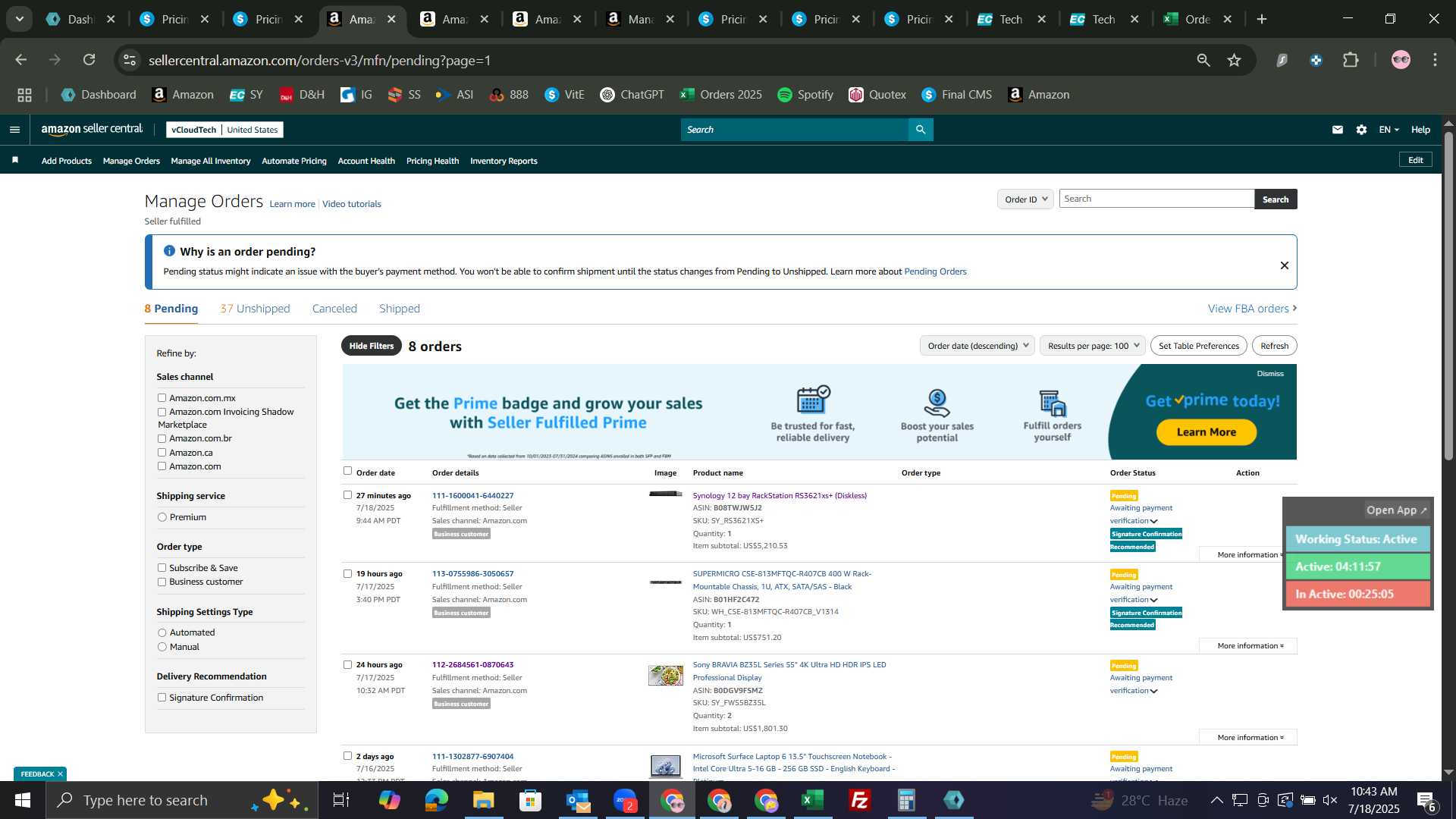Open File Explorer from the taskbar
The width and height of the screenshot is (1456, 819).
tap(483, 800)
